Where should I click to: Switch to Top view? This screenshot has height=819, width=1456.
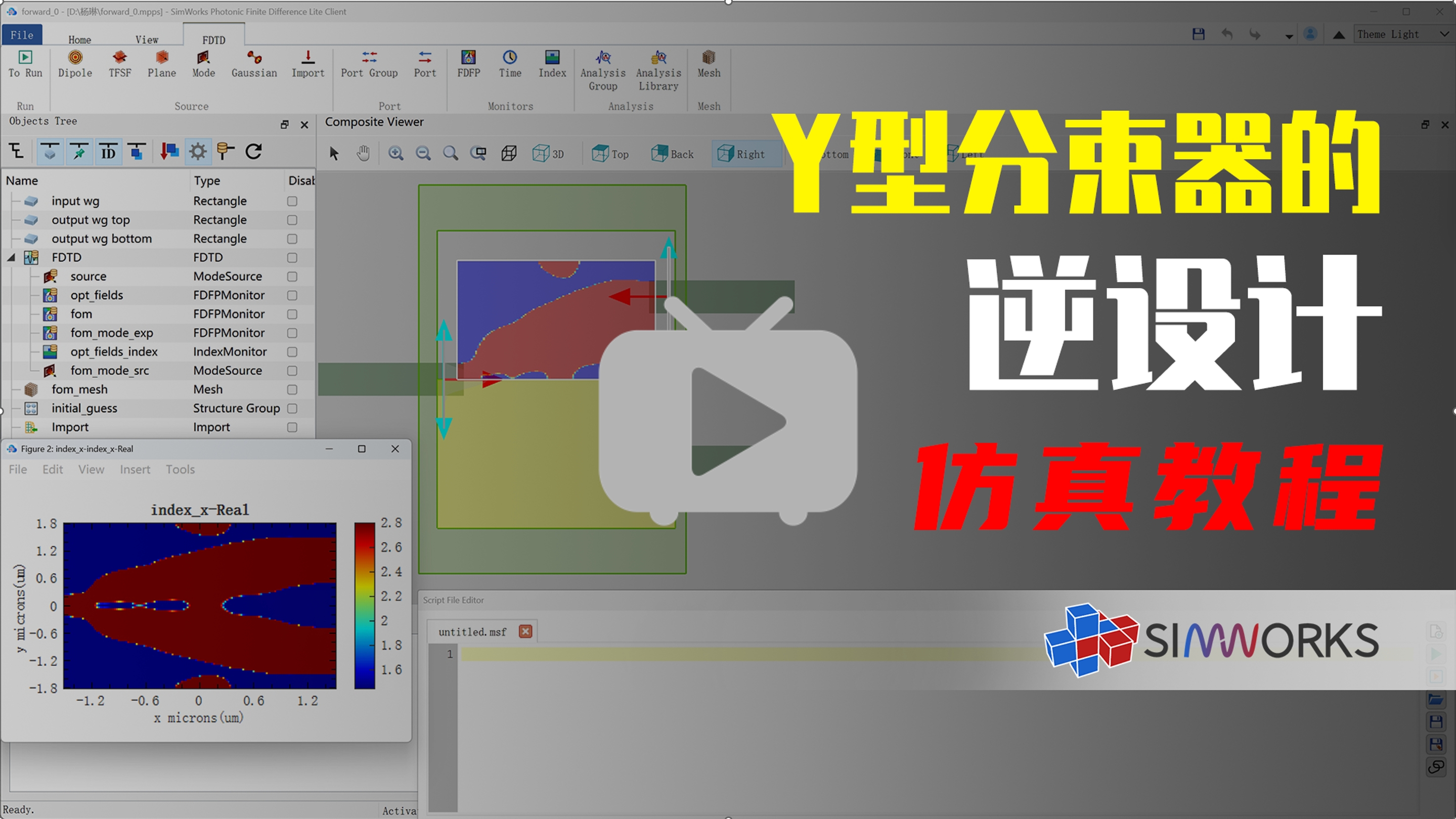[610, 154]
